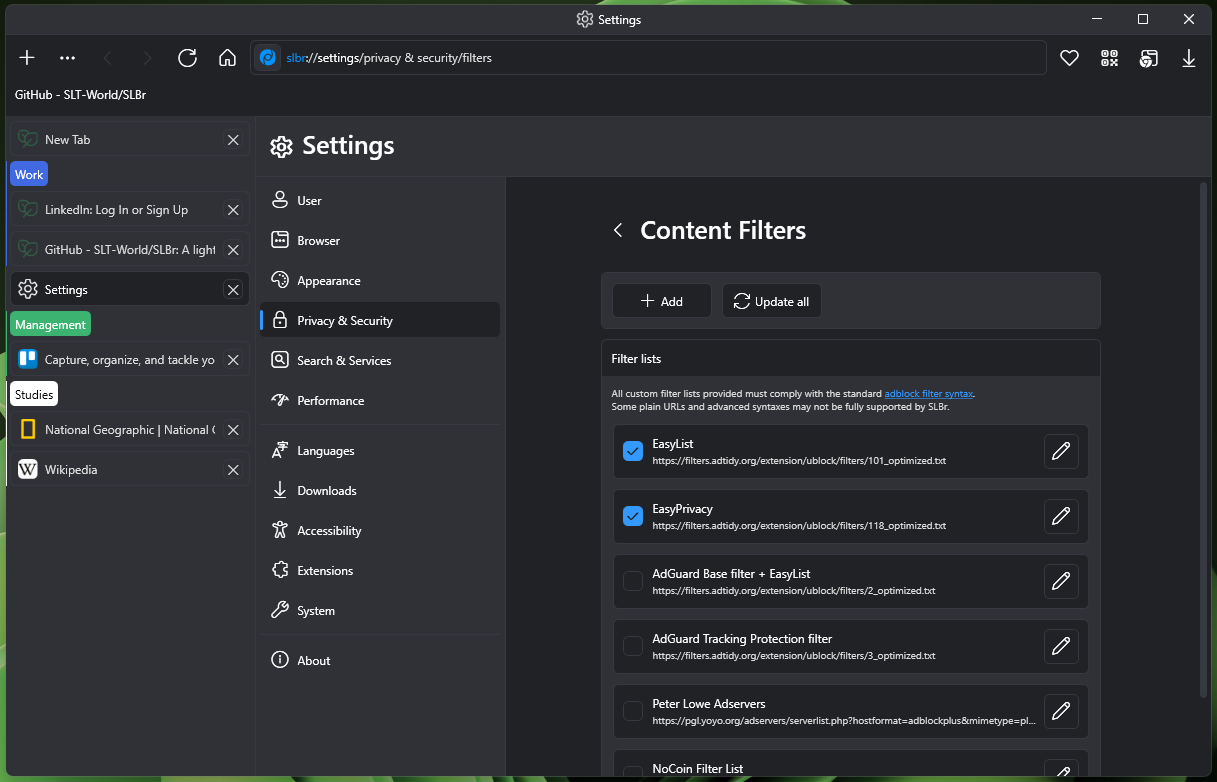Select Privacy & Security section
Screen dimensions: 1217x782
coord(380,321)
